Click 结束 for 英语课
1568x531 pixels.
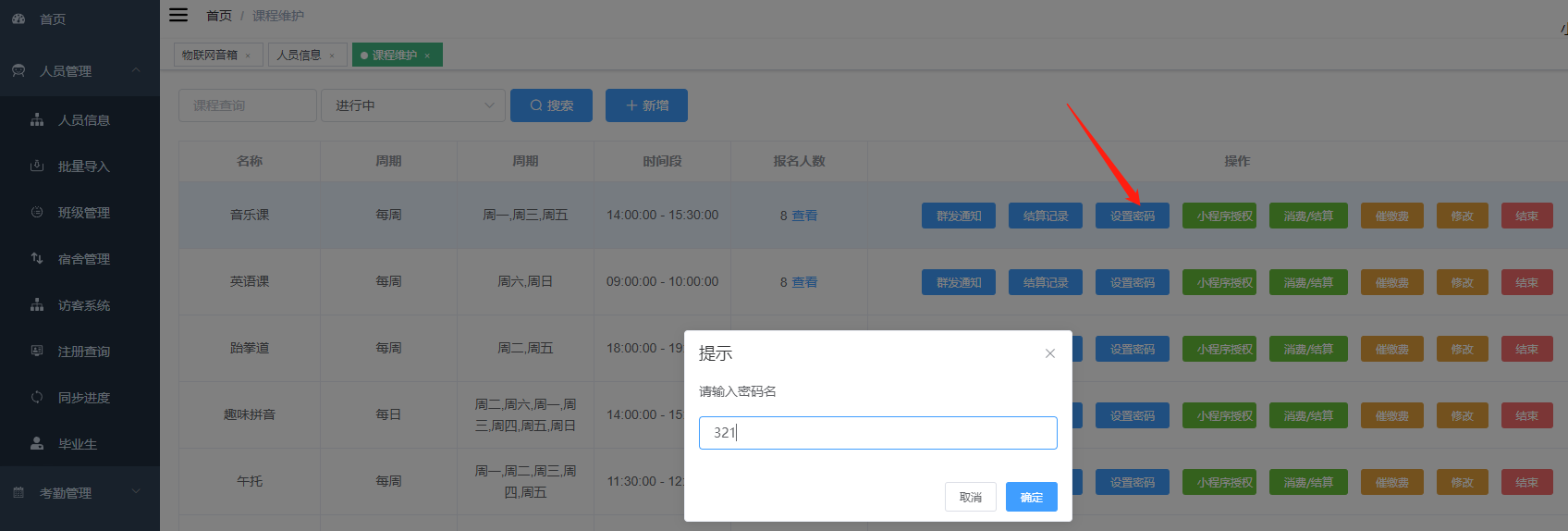tap(1527, 282)
